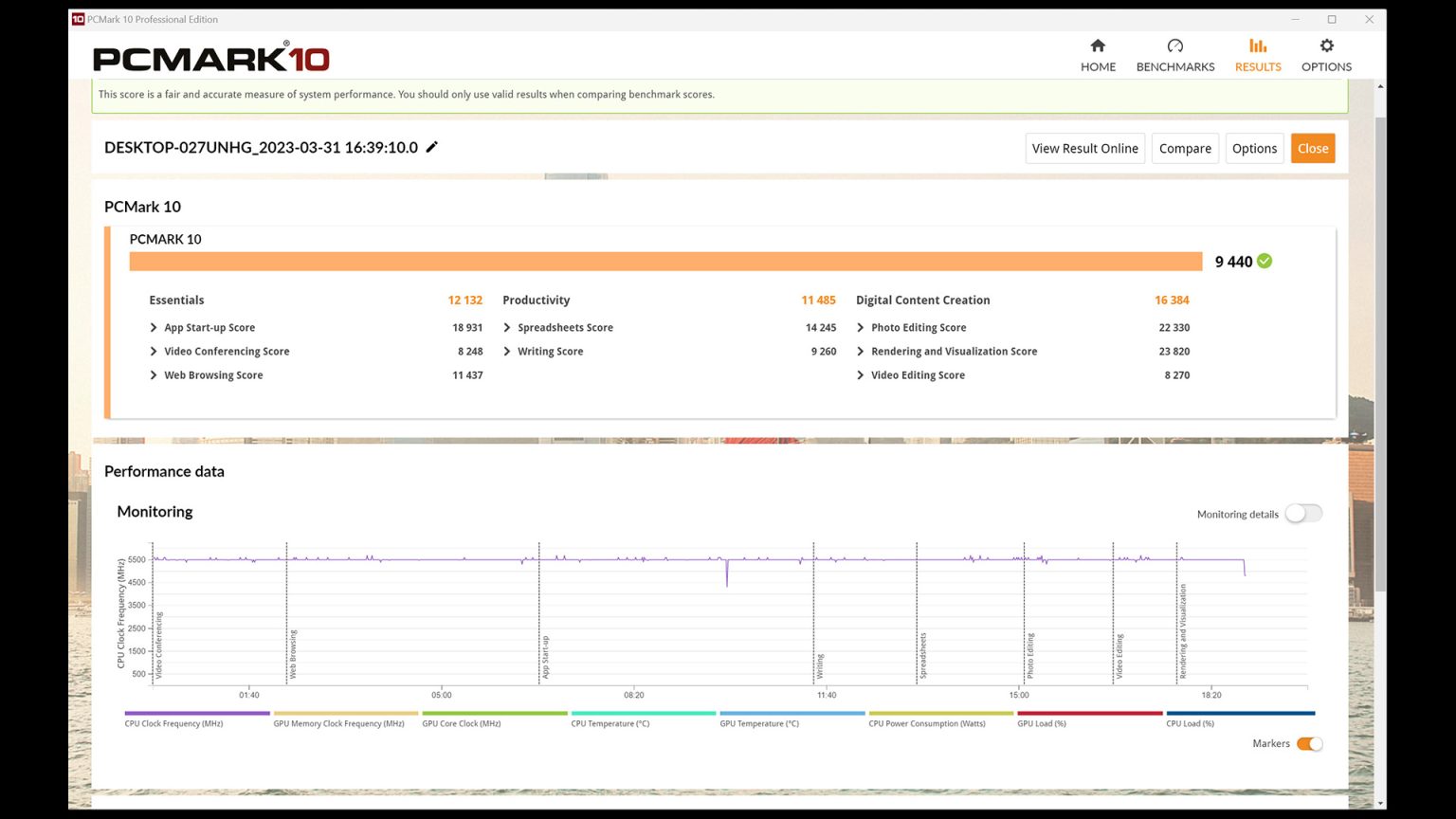Click the scrollbar down arrow
Viewport: 1456px width, 819px height.
(1380, 803)
